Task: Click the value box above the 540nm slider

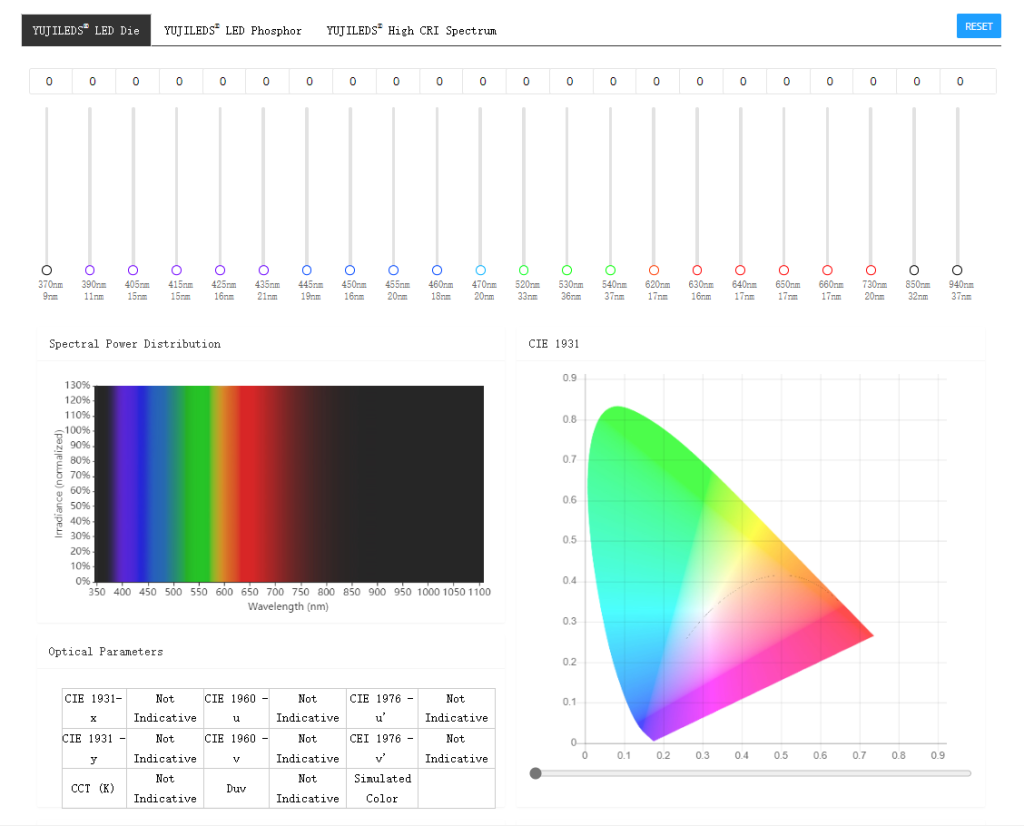Action: point(614,81)
